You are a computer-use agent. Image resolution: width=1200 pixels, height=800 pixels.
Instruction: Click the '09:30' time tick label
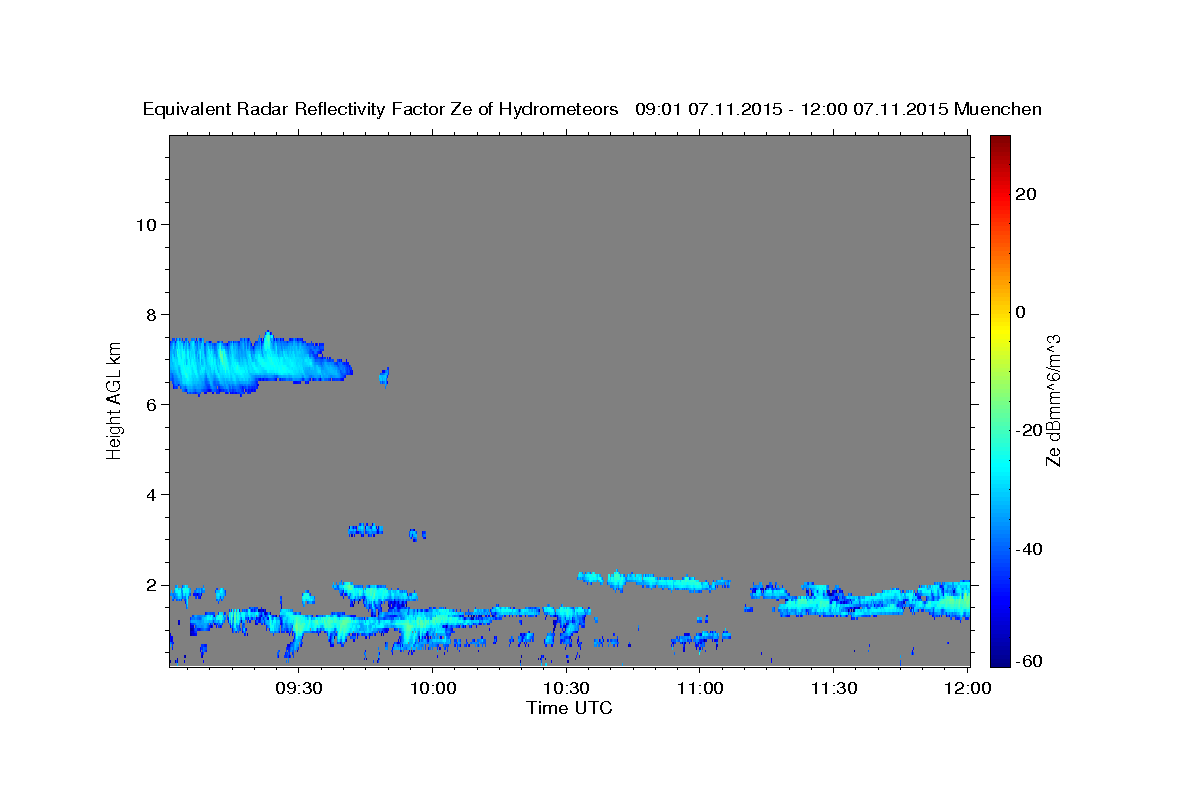(299, 688)
